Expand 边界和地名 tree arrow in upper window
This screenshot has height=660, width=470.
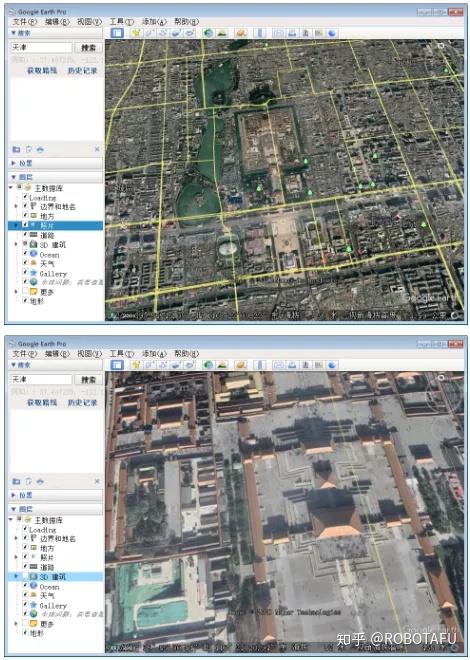[x=16, y=206]
